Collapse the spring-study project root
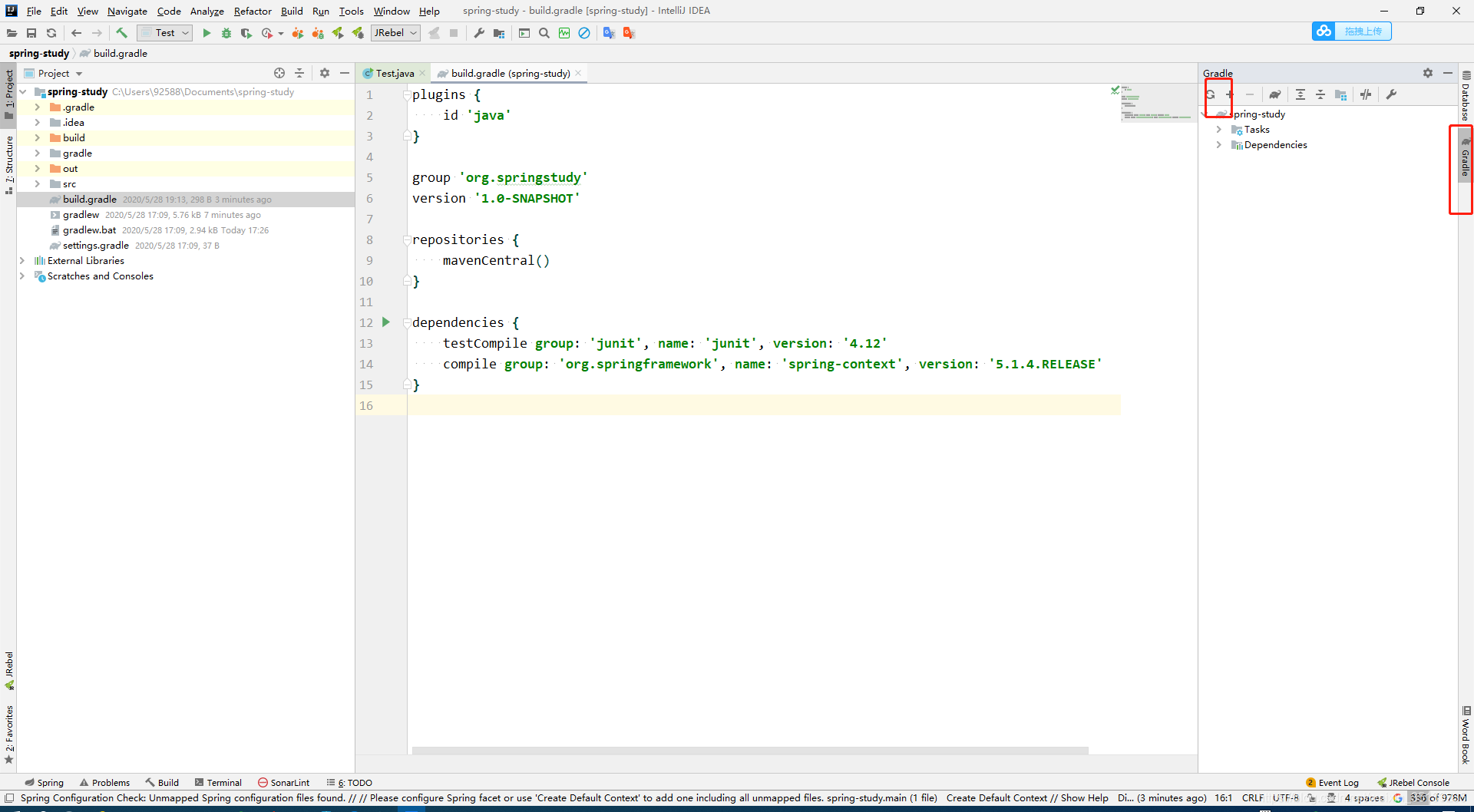Viewport: 1474px width, 812px height. (22, 92)
